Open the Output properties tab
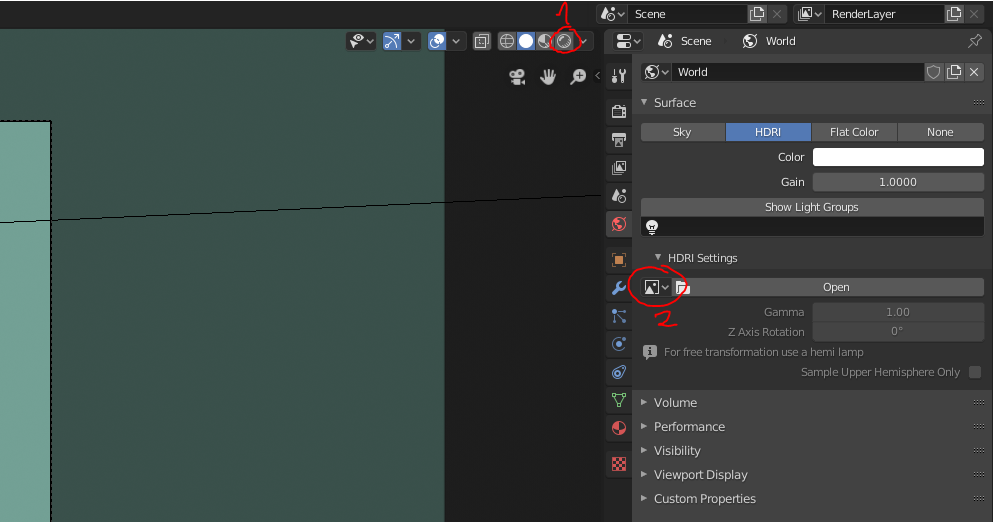This screenshot has width=993, height=522. click(x=619, y=139)
